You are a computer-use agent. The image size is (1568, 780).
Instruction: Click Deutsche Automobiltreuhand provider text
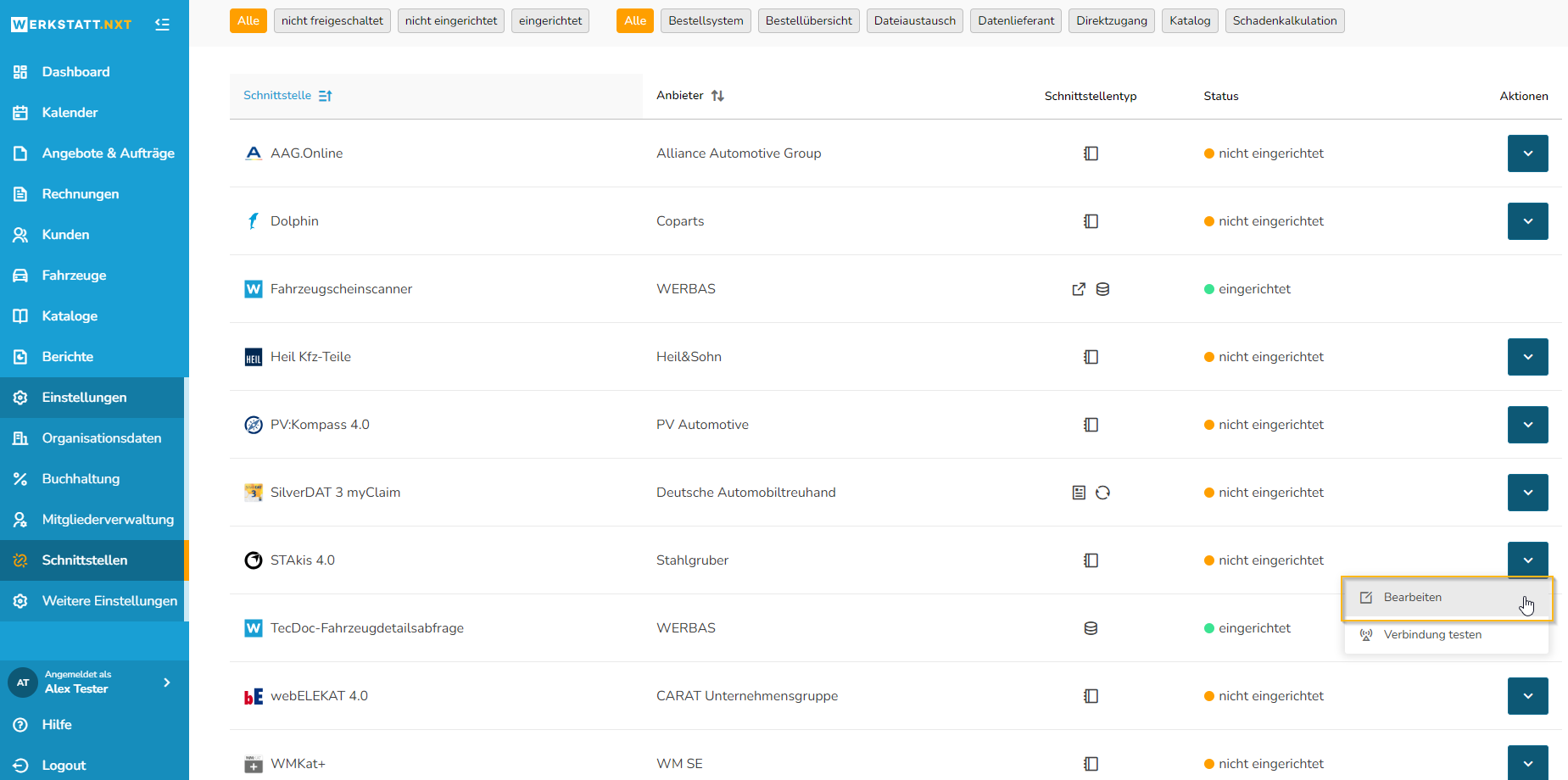(746, 493)
